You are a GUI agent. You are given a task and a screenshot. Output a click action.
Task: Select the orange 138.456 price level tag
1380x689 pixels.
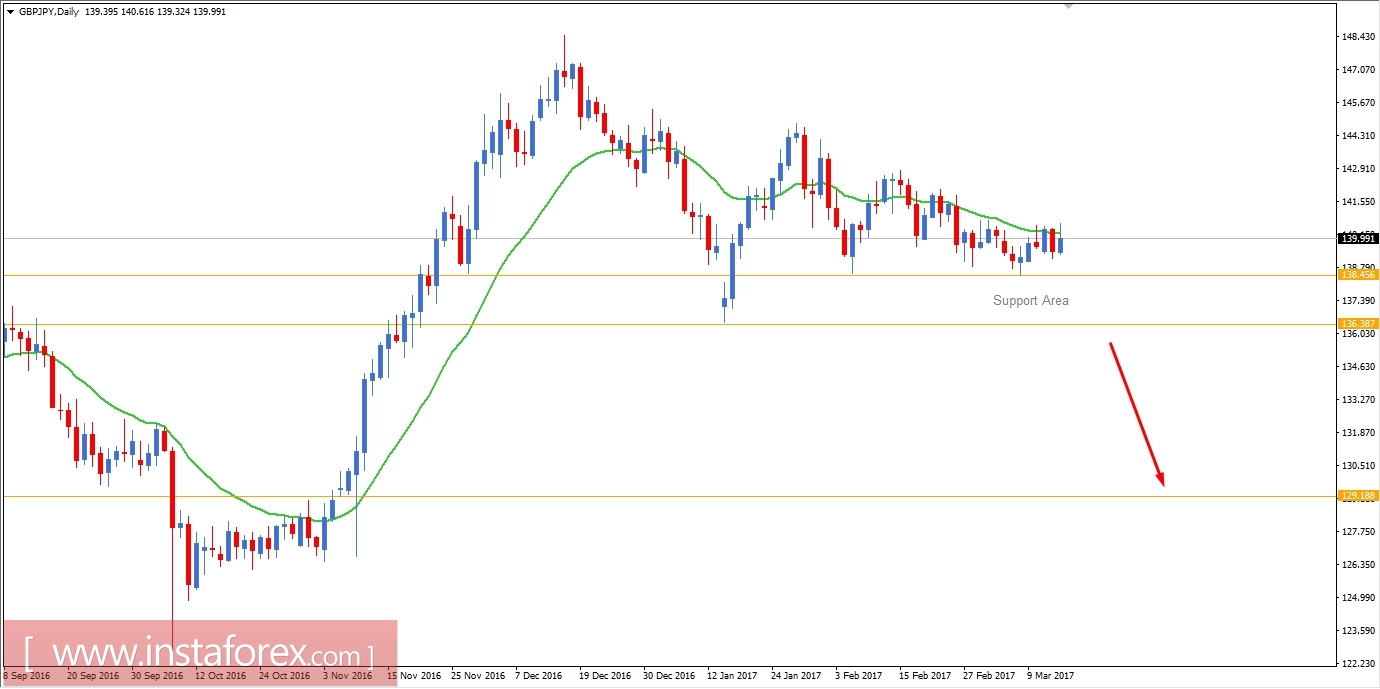[x=1356, y=272]
